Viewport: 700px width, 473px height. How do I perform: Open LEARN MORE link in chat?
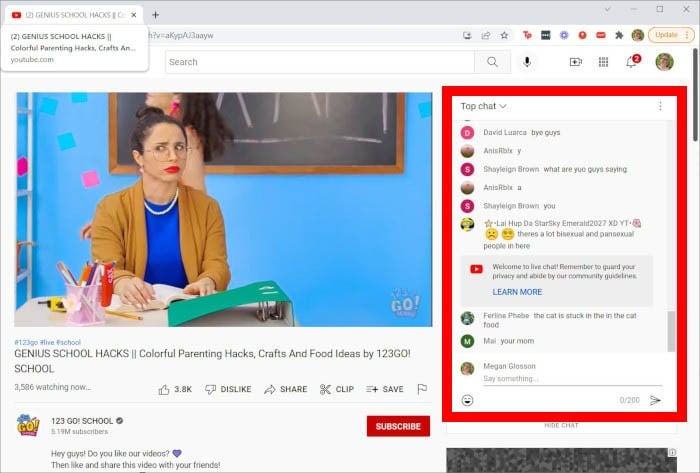coord(517,292)
